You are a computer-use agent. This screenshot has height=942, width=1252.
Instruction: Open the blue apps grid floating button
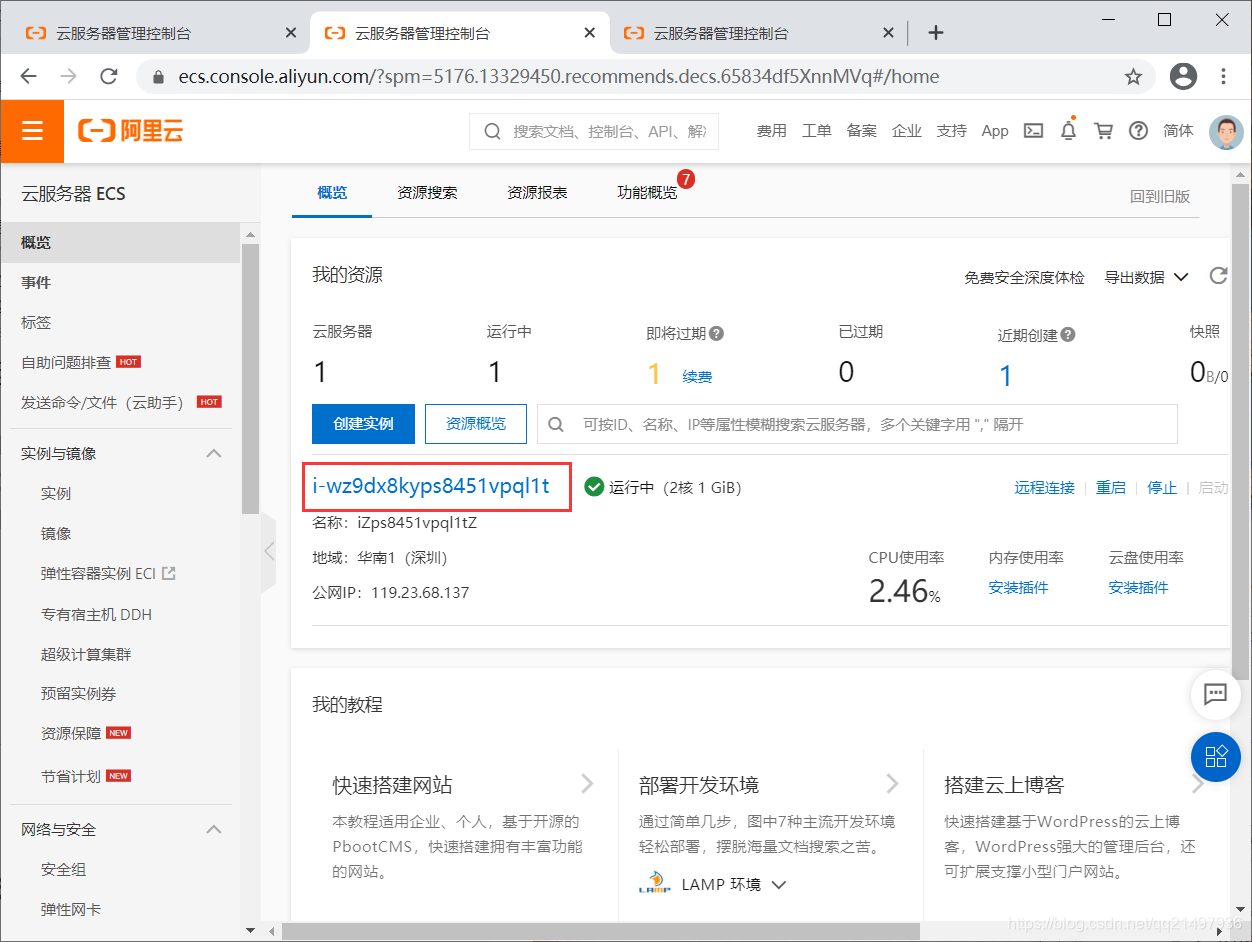[x=1216, y=756]
